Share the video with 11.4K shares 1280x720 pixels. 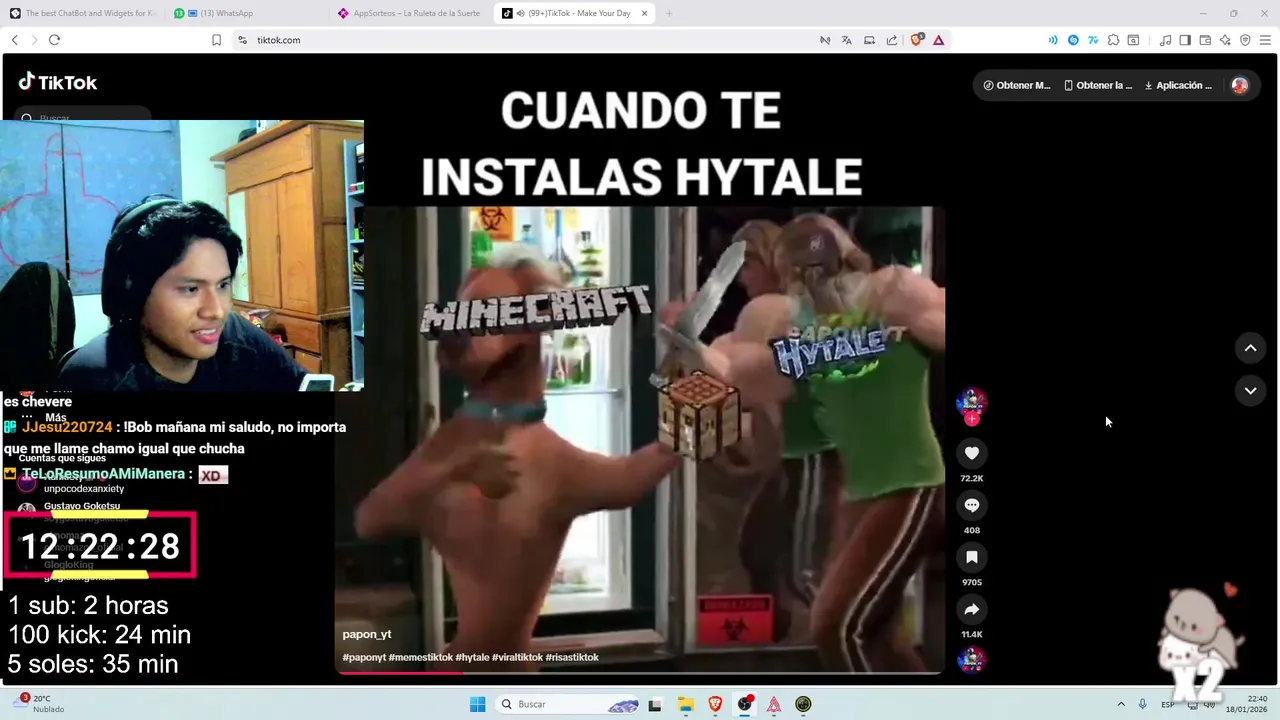pos(971,609)
